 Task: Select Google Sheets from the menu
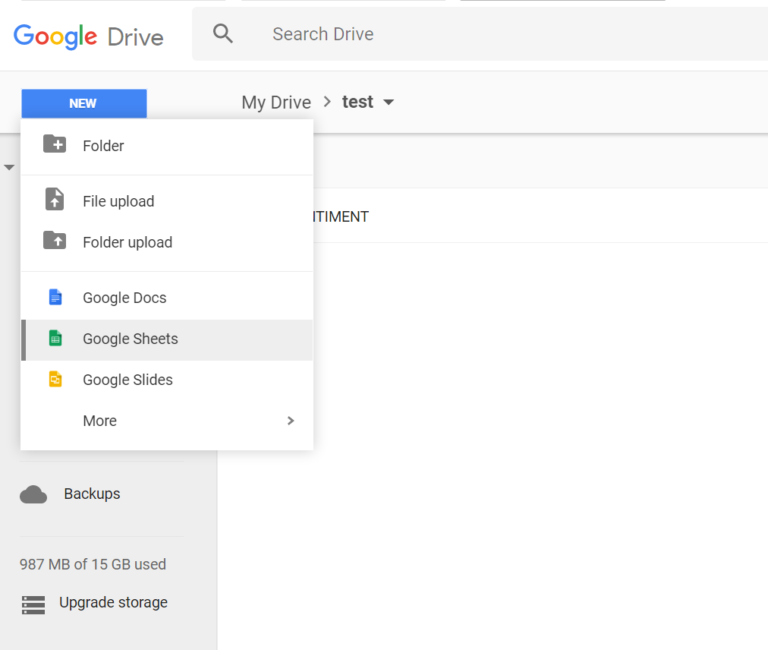click(130, 339)
